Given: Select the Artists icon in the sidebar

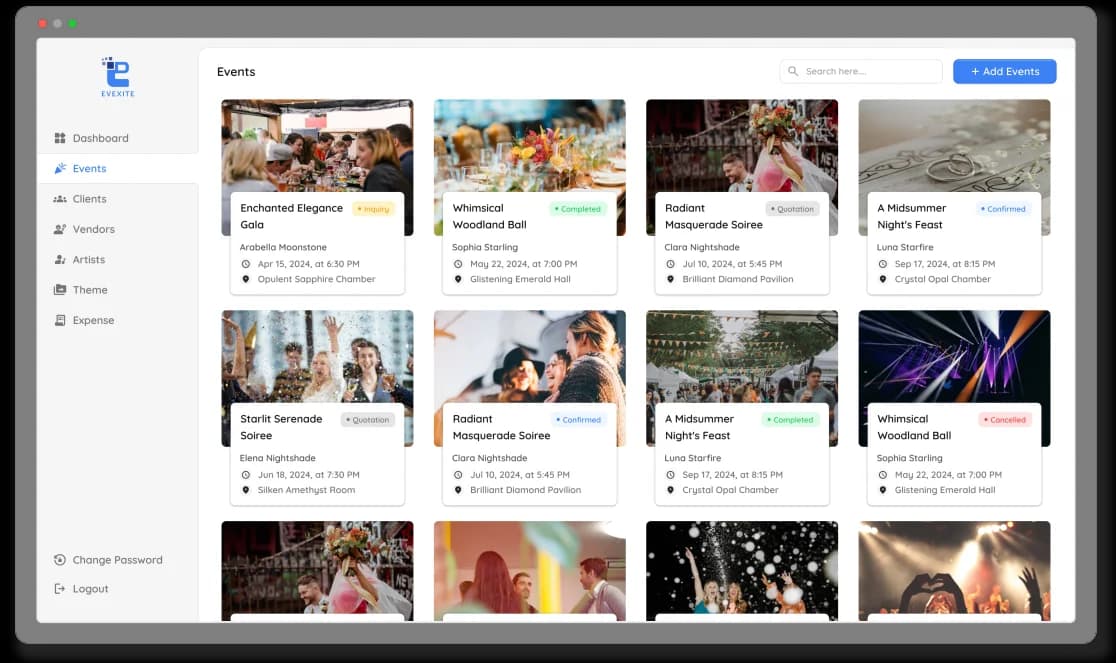Looking at the screenshot, I should click(x=62, y=259).
